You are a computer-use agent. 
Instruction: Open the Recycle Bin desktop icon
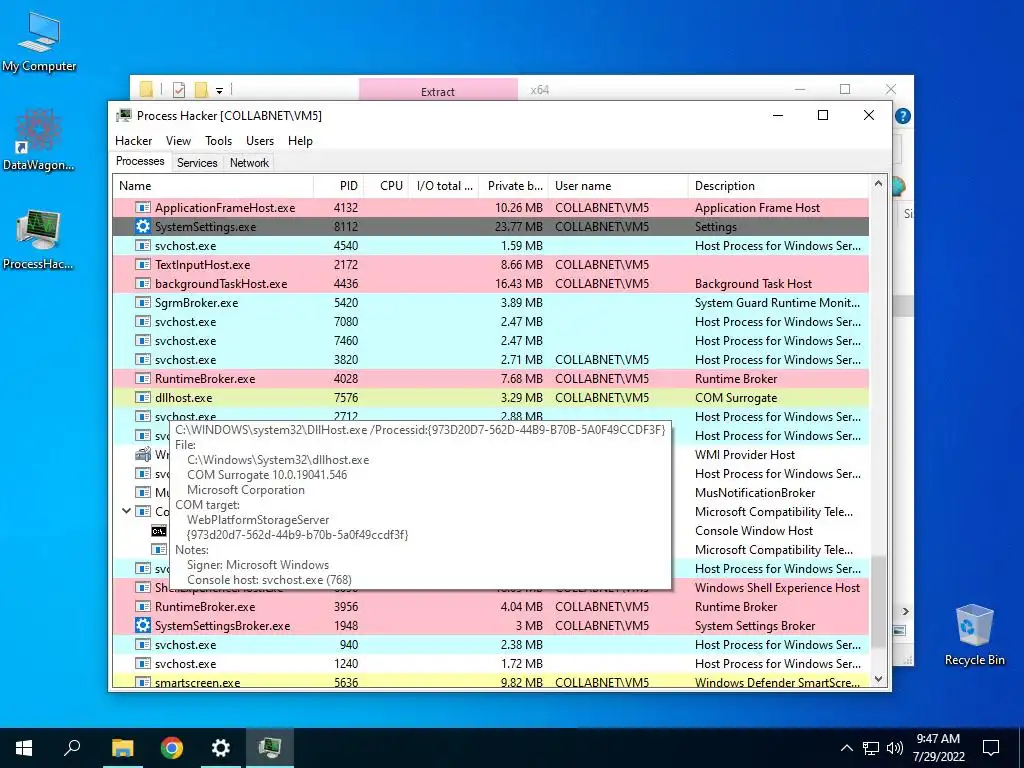974,634
